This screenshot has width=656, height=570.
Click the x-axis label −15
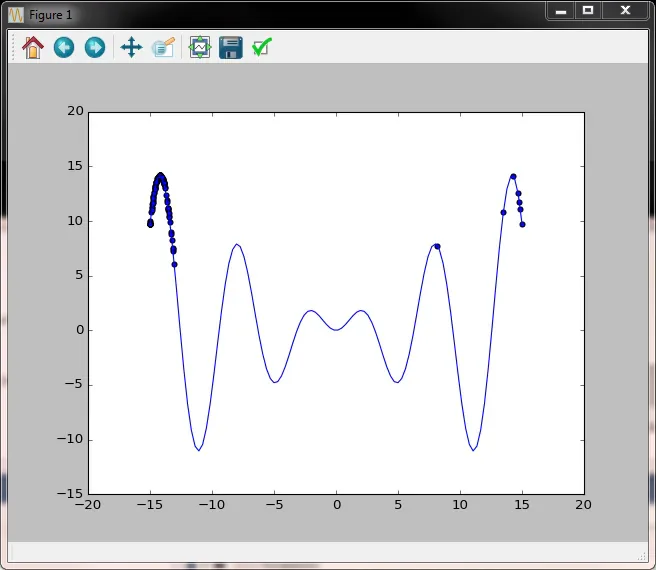point(150,505)
